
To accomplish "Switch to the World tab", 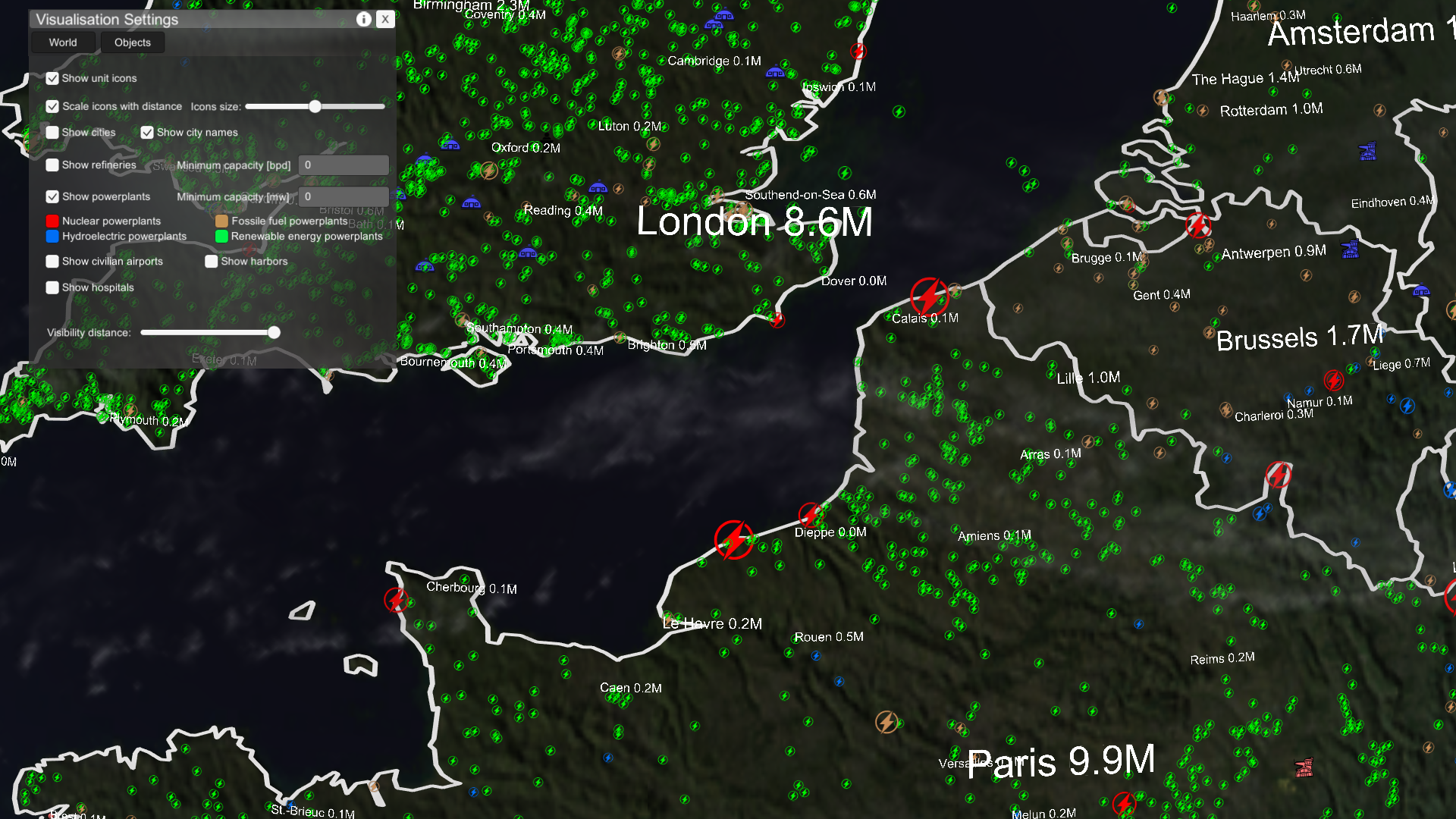I will coord(63,42).
